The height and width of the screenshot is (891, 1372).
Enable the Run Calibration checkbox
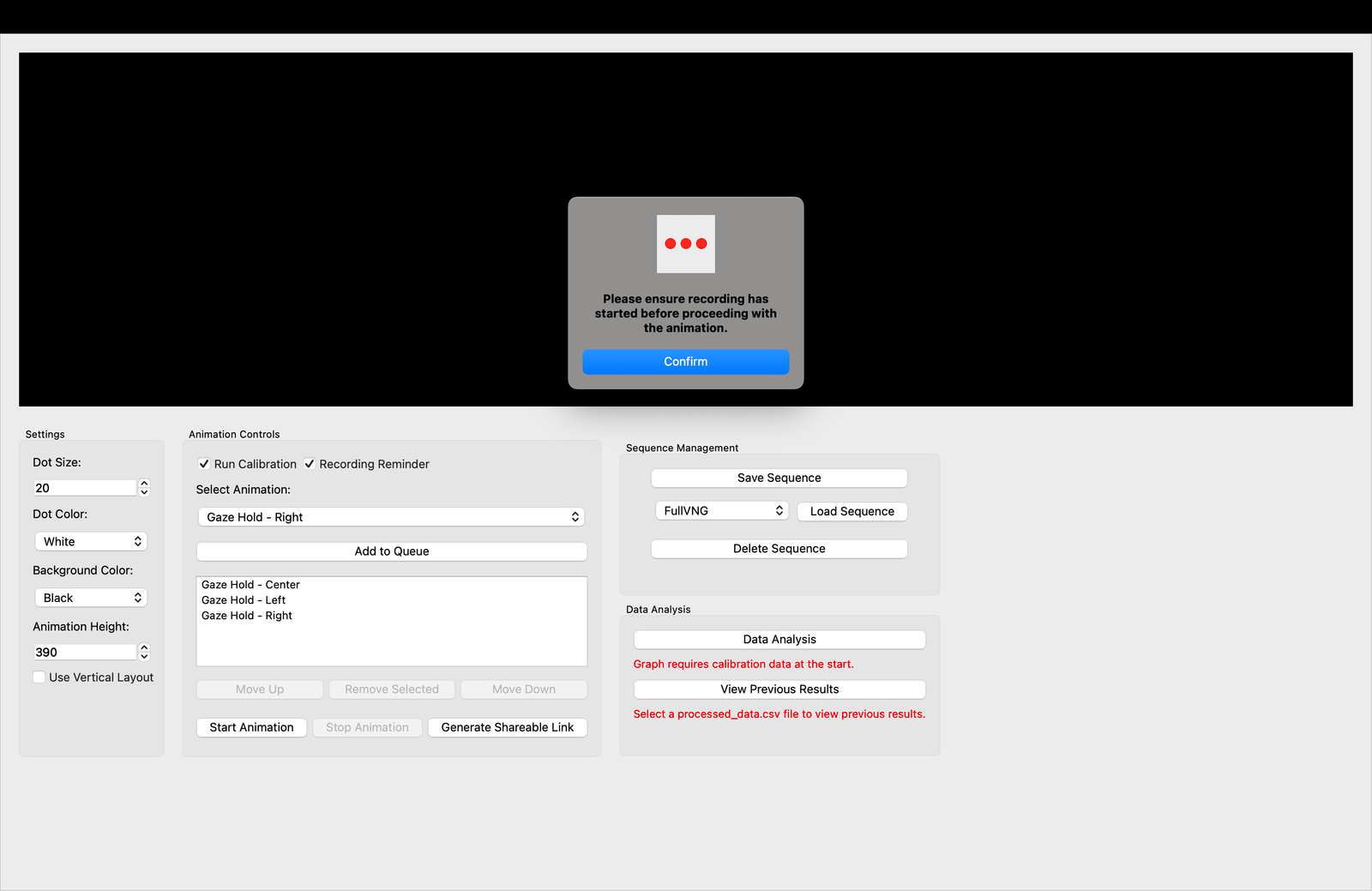pyautogui.click(x=204, y=464)
